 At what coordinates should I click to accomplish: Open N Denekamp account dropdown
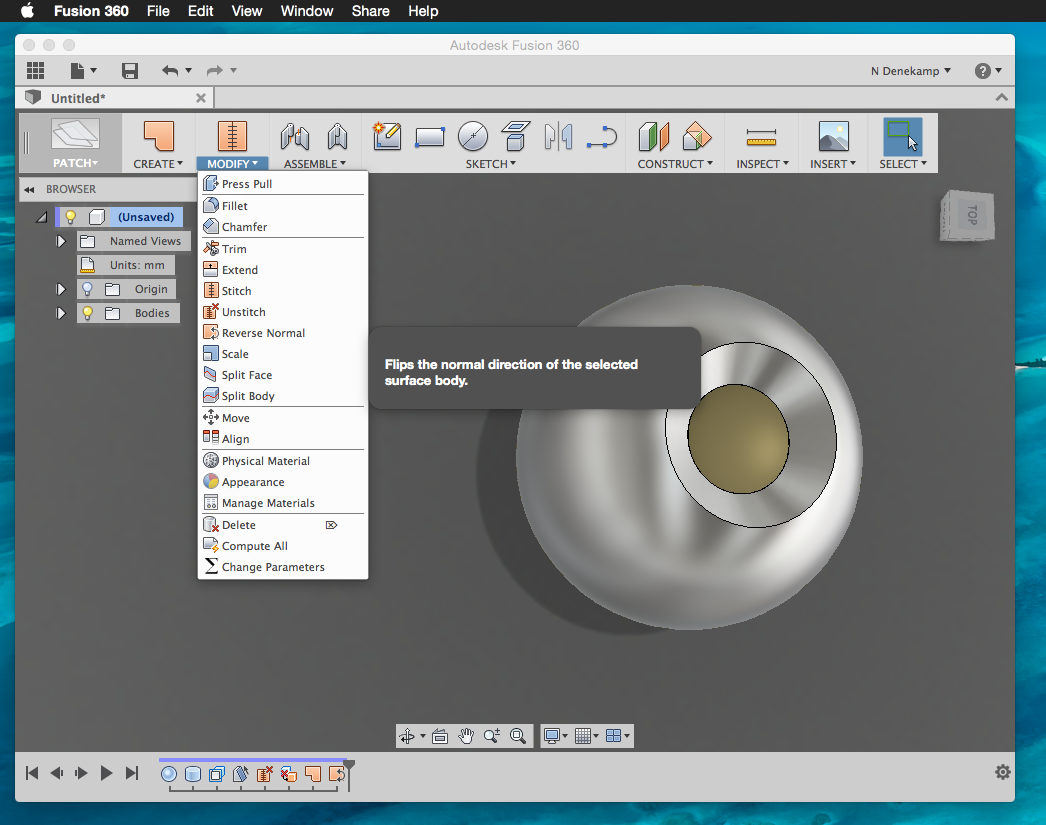pyautogui.click(x=911, y=71)
